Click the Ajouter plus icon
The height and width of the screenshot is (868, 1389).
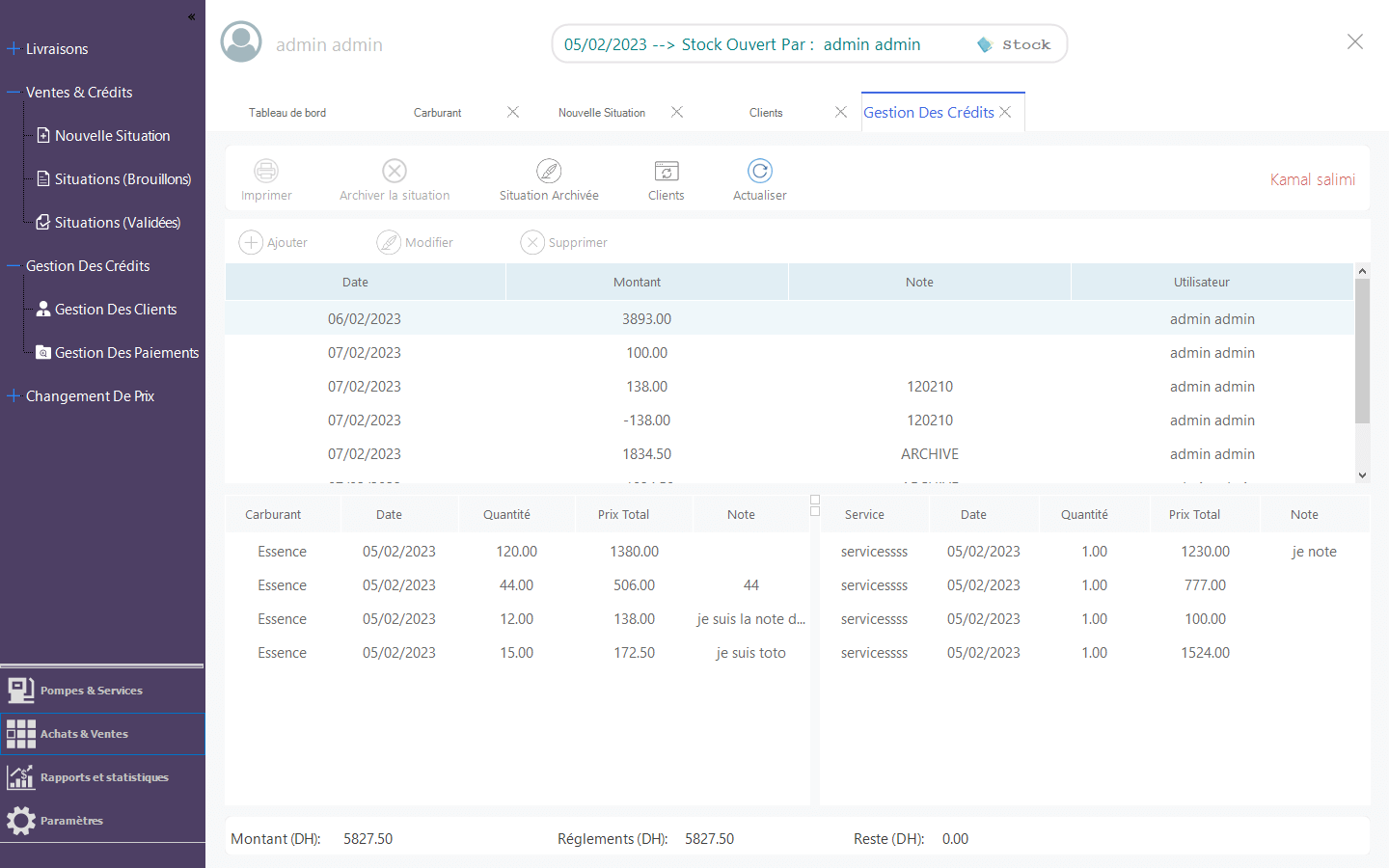(251, 242)
